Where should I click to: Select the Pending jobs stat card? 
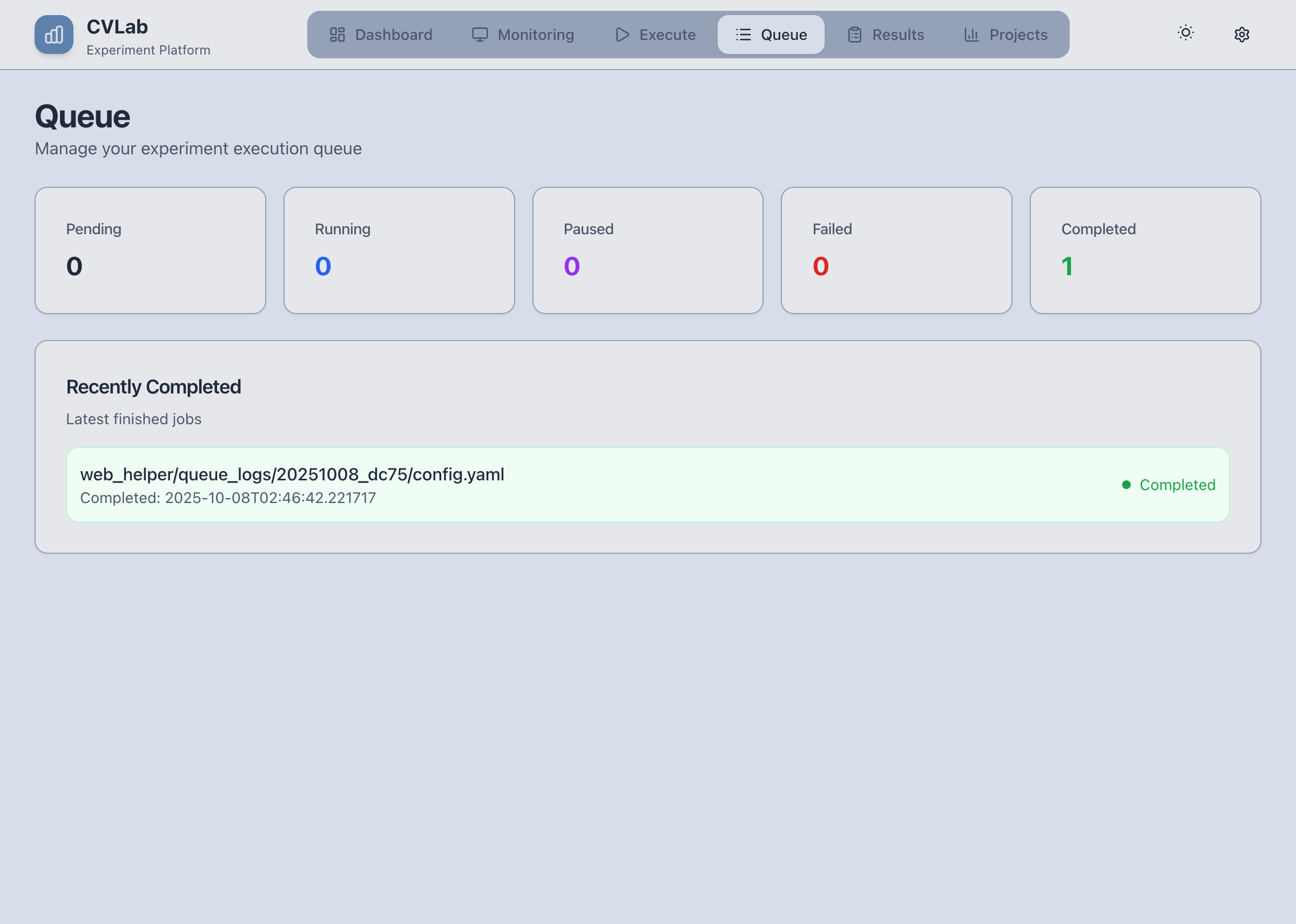pyautogui.click(x=150, y=250)
